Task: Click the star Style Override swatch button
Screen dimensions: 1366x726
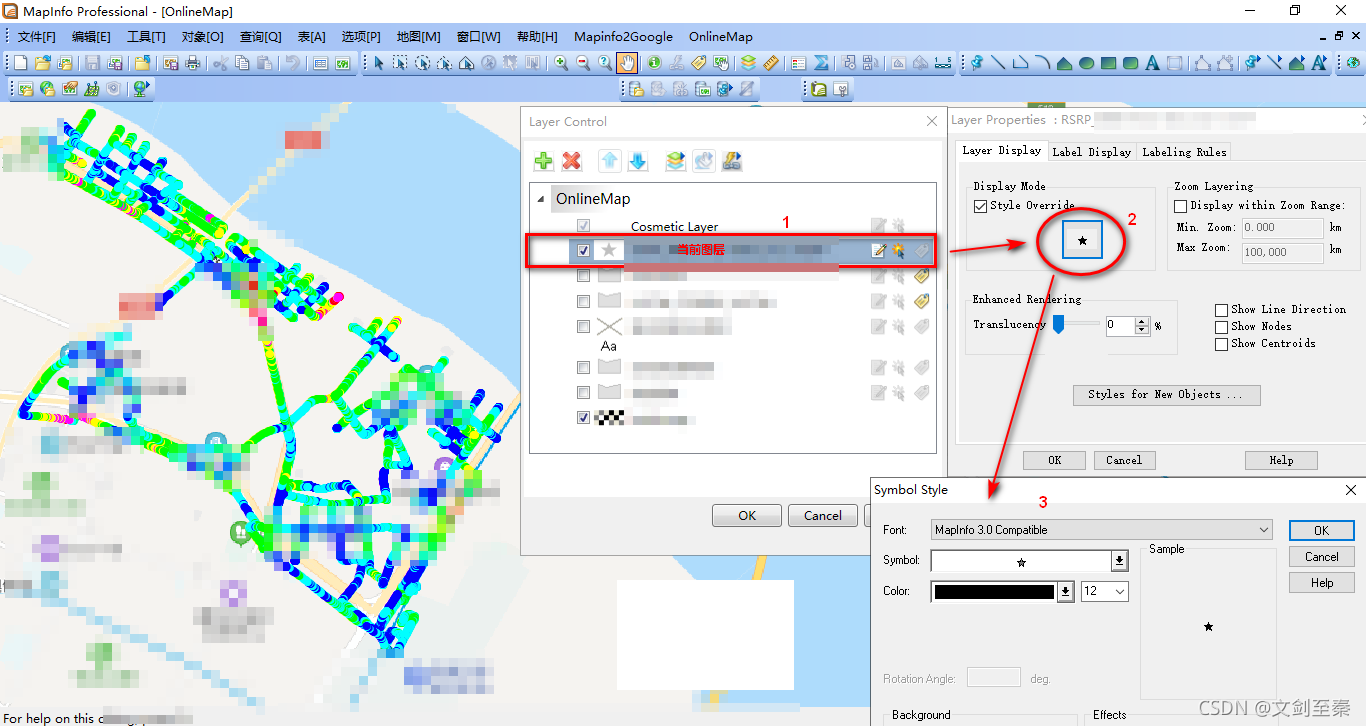Action: tap(1082, 241)
